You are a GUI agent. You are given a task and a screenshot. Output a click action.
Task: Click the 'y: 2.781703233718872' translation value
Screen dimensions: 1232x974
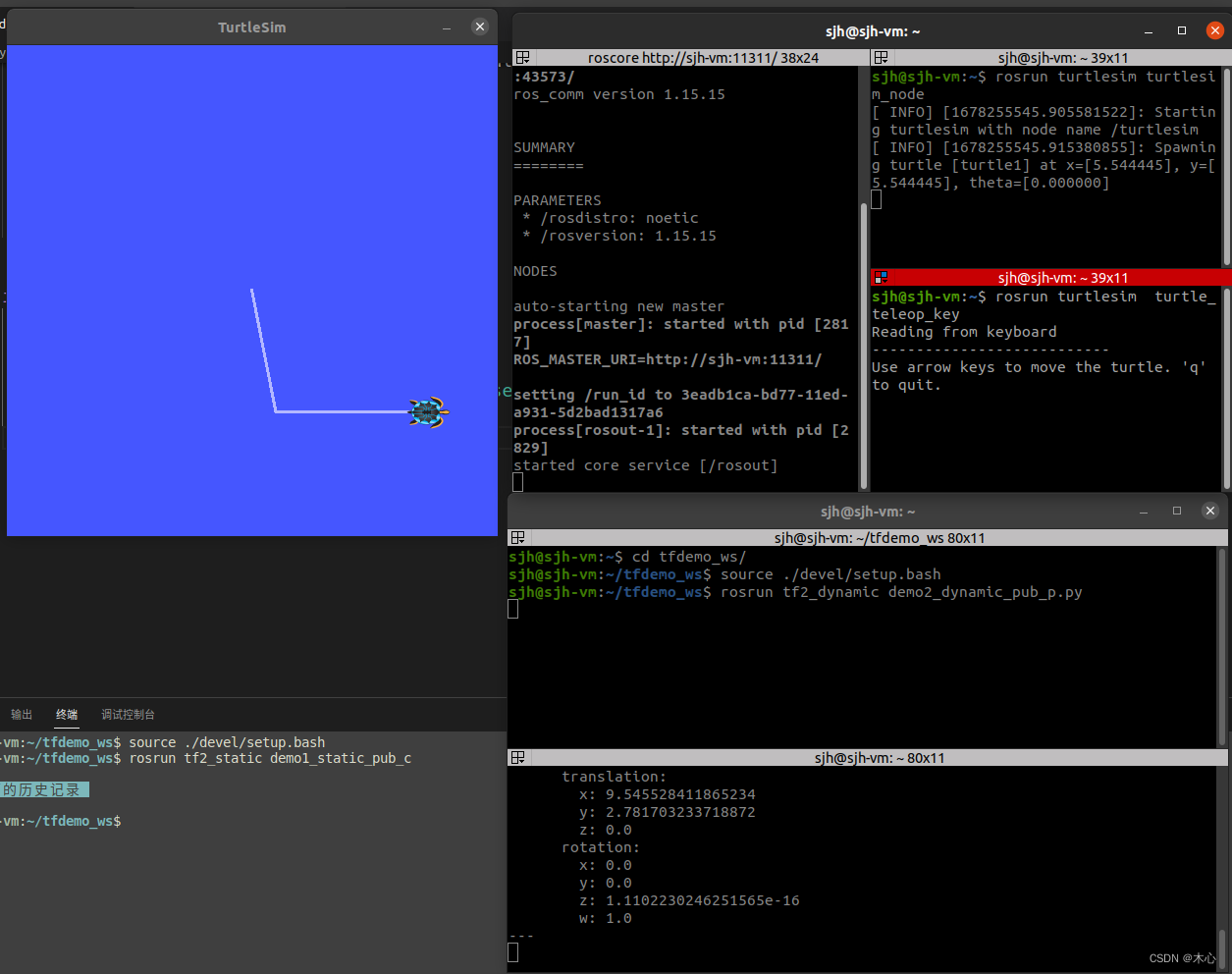click(x=668, y=812)
